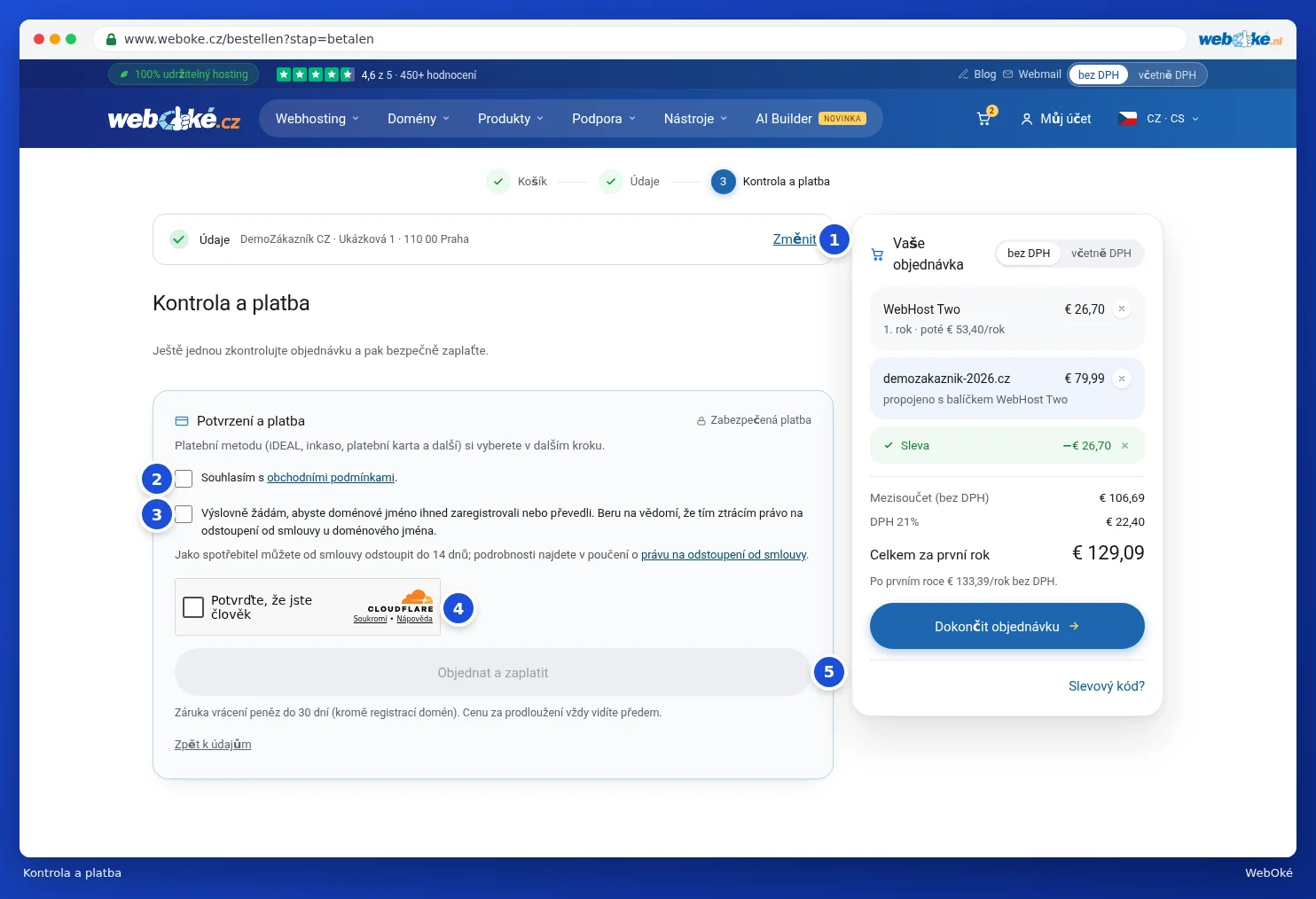Viewport: 1316px width, 899px height.
Task: Open Webmail from the top bar
Action: coord(1032,74)
